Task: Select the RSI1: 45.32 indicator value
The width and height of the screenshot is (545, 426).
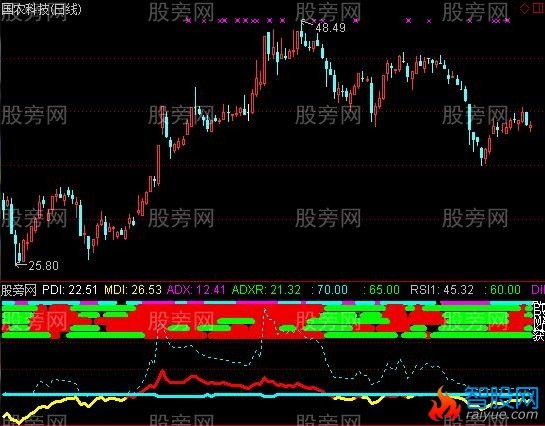Action: [442, 290]
